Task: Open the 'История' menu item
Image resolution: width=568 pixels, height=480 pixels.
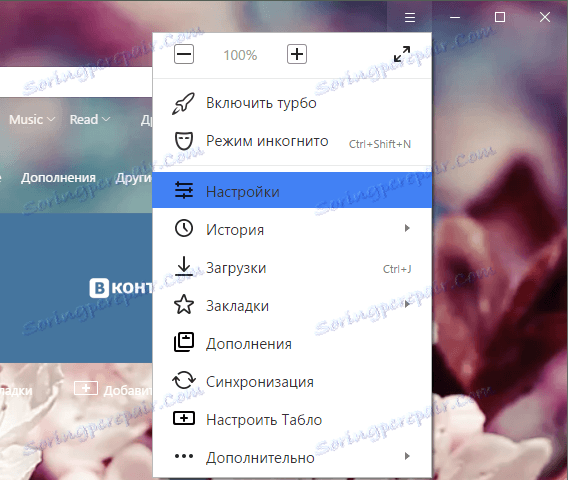Action: point(292,229)
